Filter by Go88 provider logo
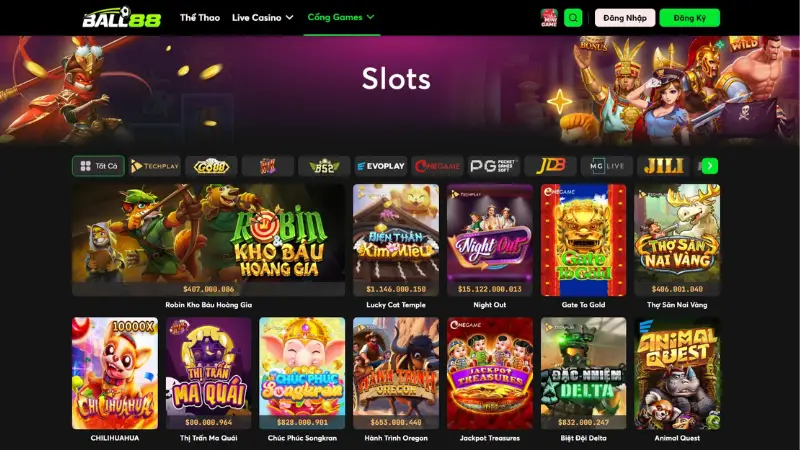 (x=211, y=166)
